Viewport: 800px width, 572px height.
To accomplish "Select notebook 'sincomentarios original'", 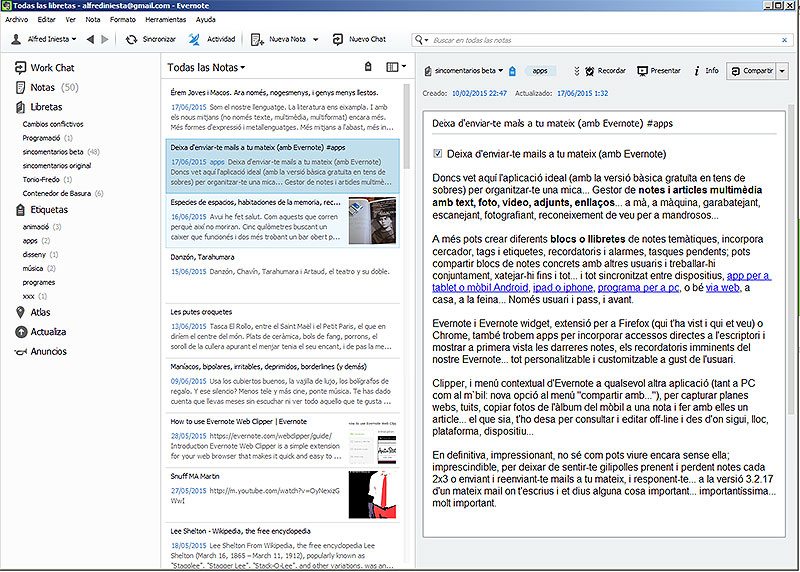I will pyautogui.click(x=57, y=165).
